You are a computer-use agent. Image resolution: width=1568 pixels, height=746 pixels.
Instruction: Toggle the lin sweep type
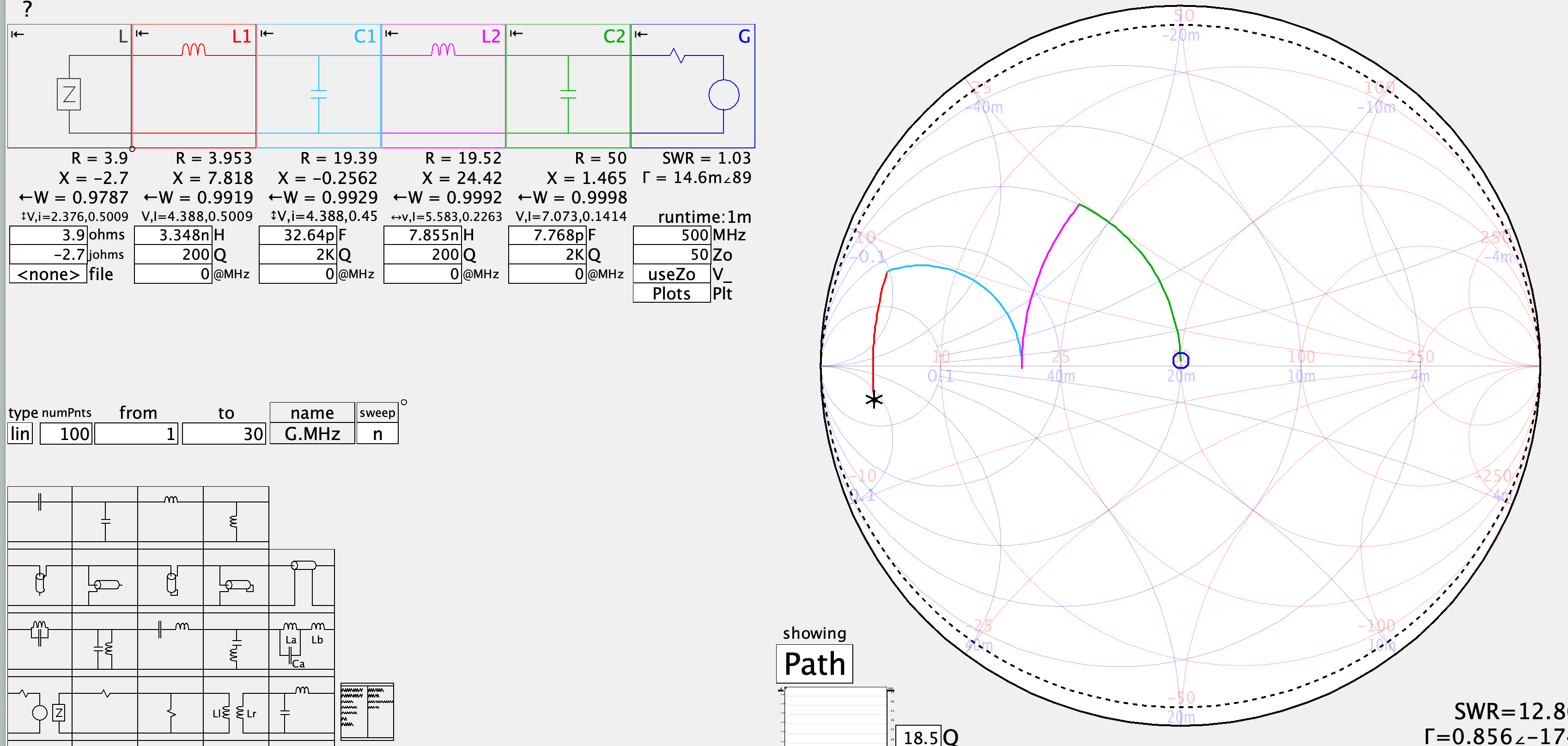pos(20,434)
